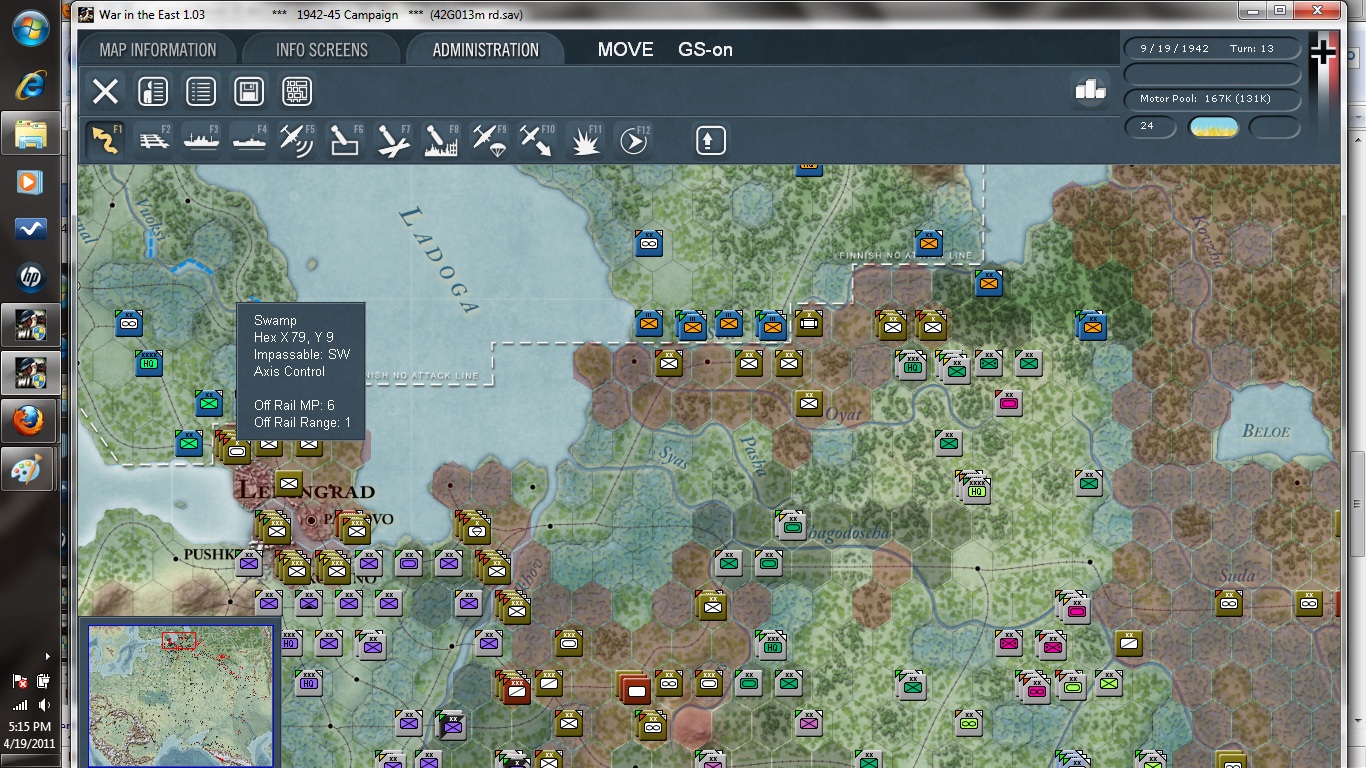Screen dimensions: 1366x768
Task: Click the weather condition indicator
Action: click(1213, 127)
